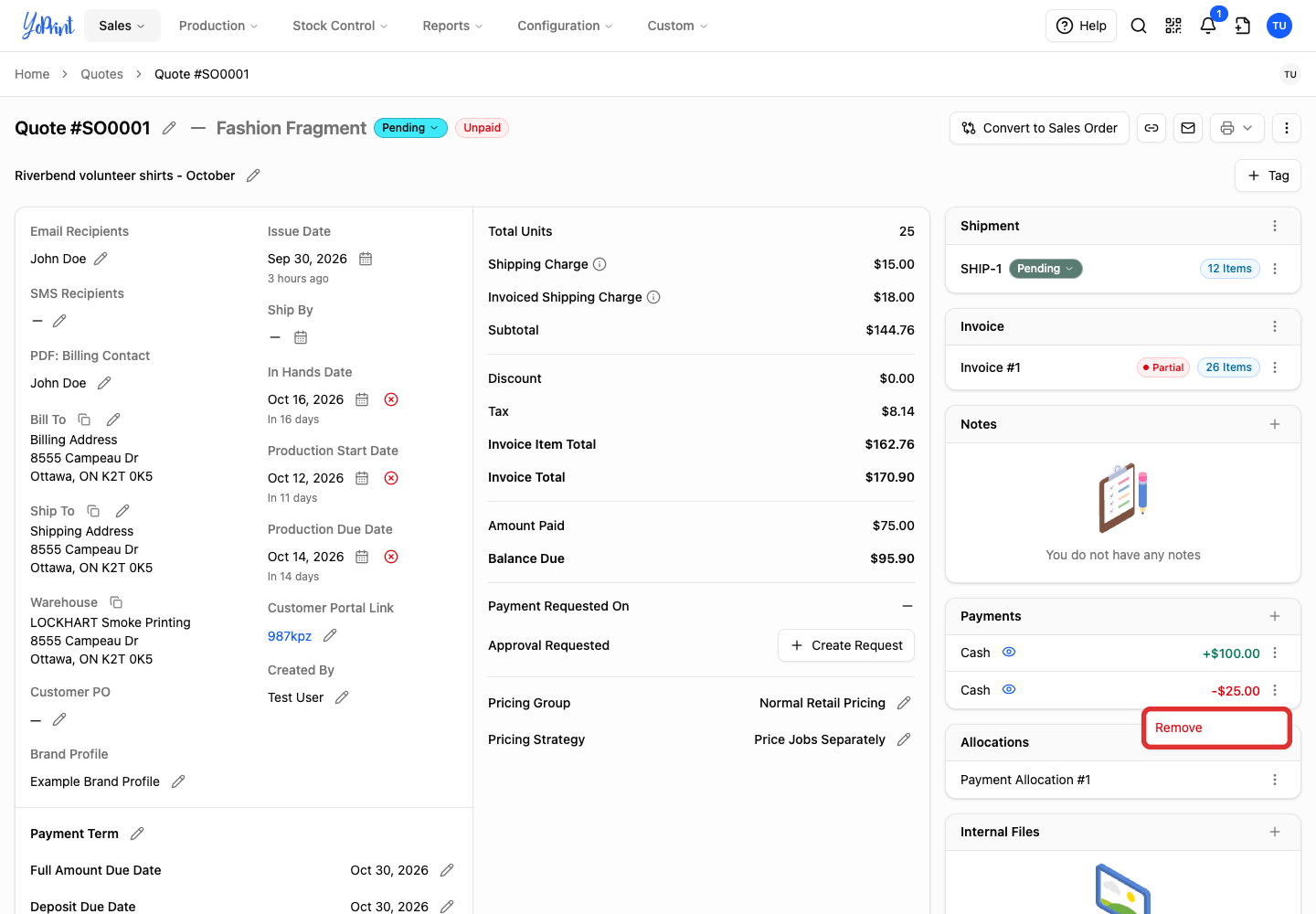Send quote by email envelope icon
The width and height of the screenshot is (1316, 914).
(1188, 128)
